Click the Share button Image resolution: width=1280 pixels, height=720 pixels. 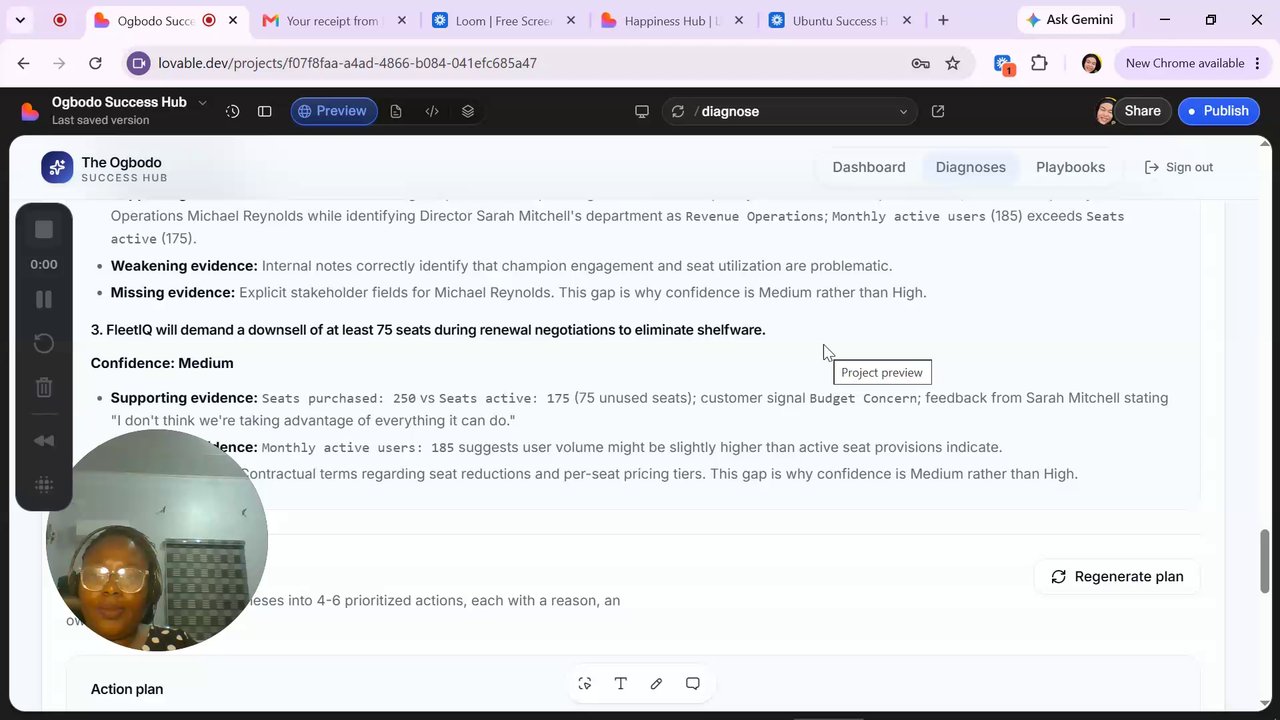coord(1142,111)
